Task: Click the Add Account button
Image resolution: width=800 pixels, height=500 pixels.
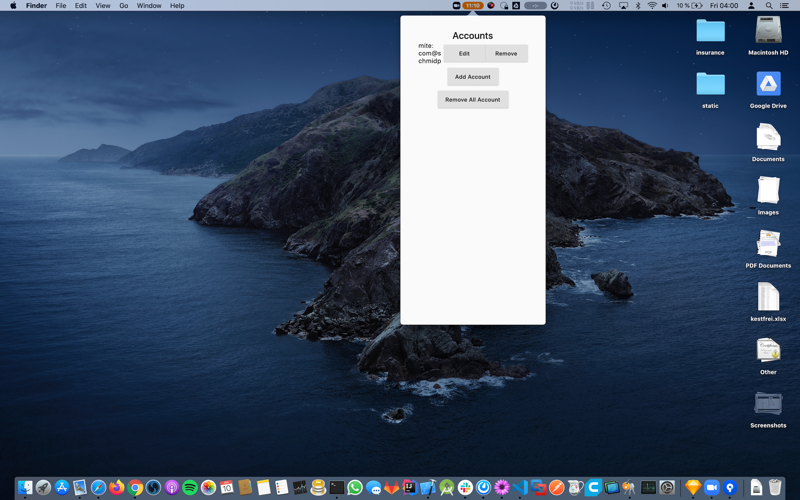Action: click(x=472, y=77)
